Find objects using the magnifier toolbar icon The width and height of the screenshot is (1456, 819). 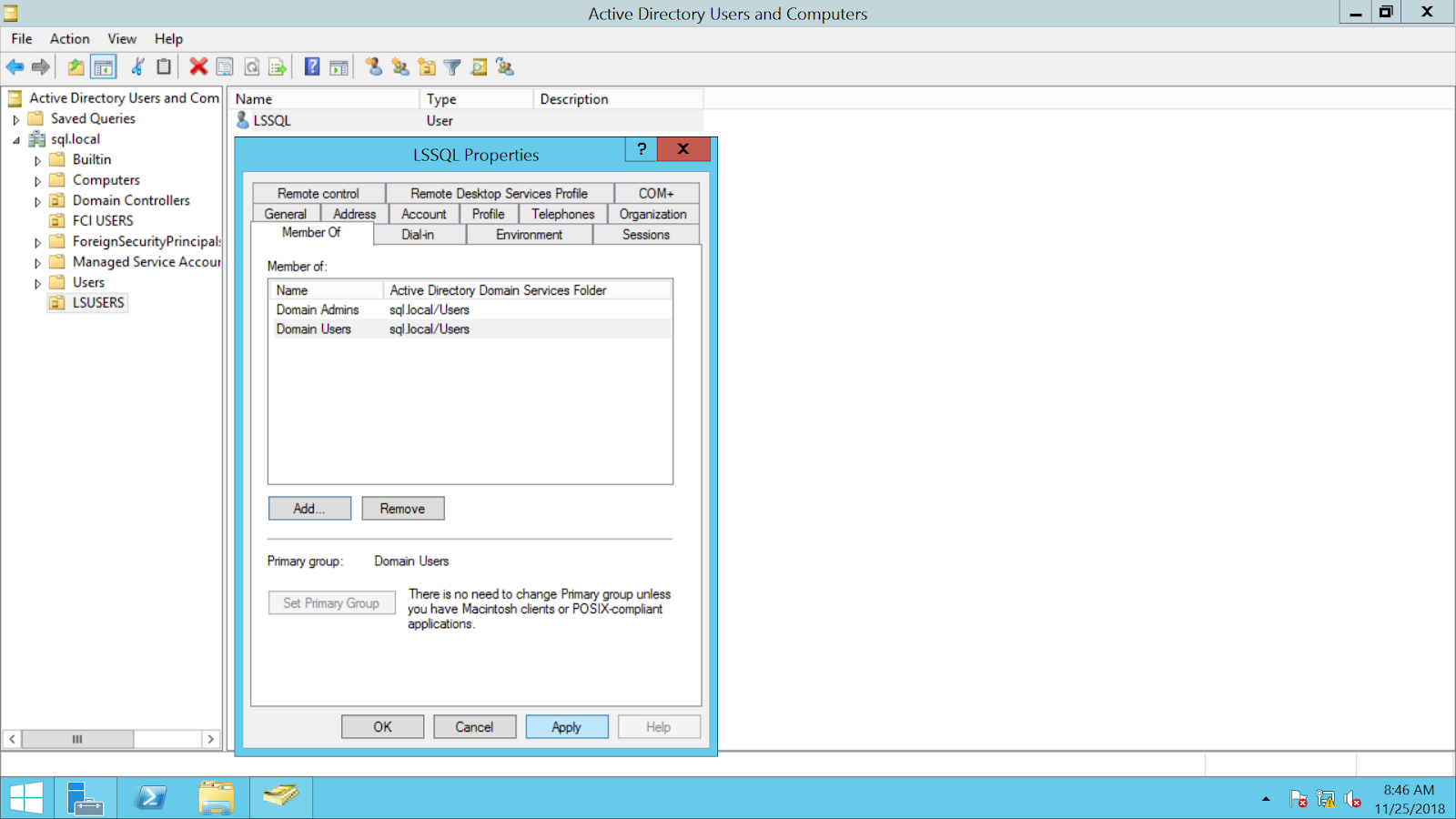pyautogui.click(x=479, y=66)
